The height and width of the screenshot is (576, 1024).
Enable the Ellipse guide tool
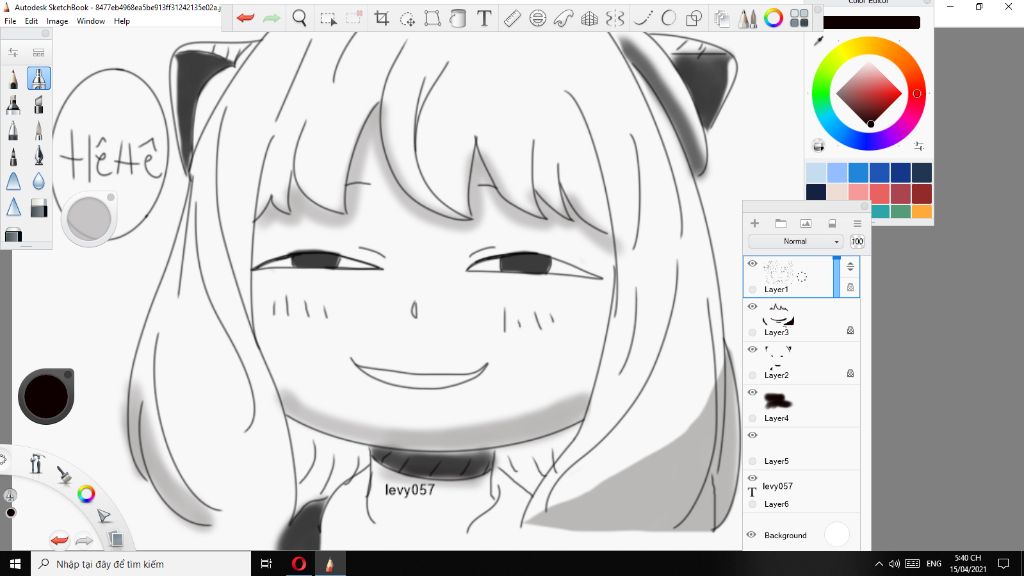(x=537, y=18)
